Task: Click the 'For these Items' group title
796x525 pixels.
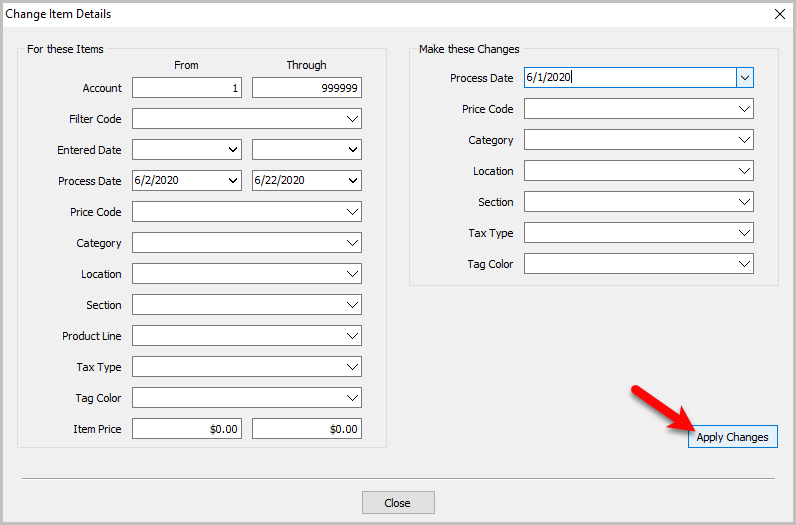Action: pyautogui.click(x=65, y=49)
